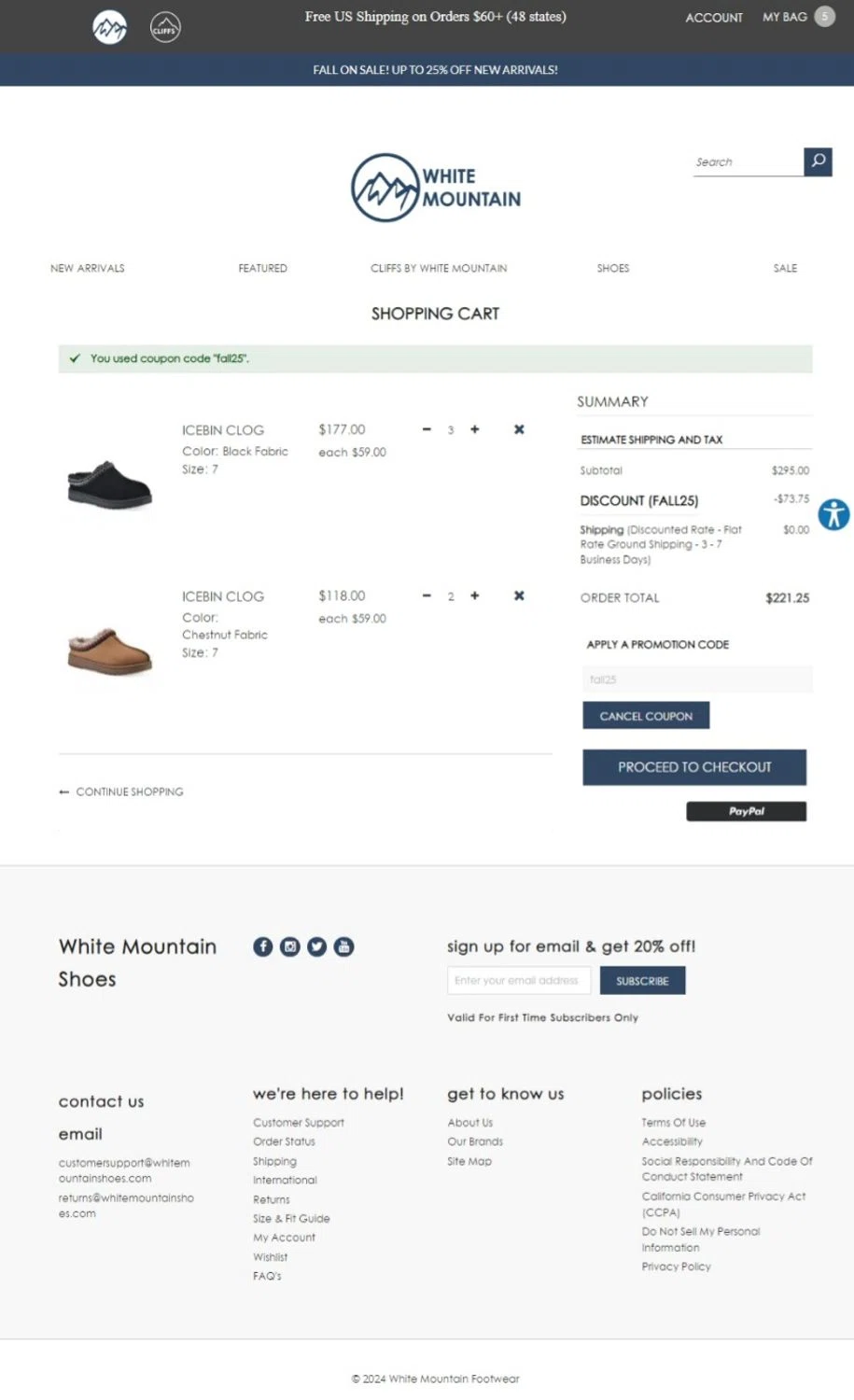Decrease quantity of Chestnut Fabric clog

(x=427, y=595)
